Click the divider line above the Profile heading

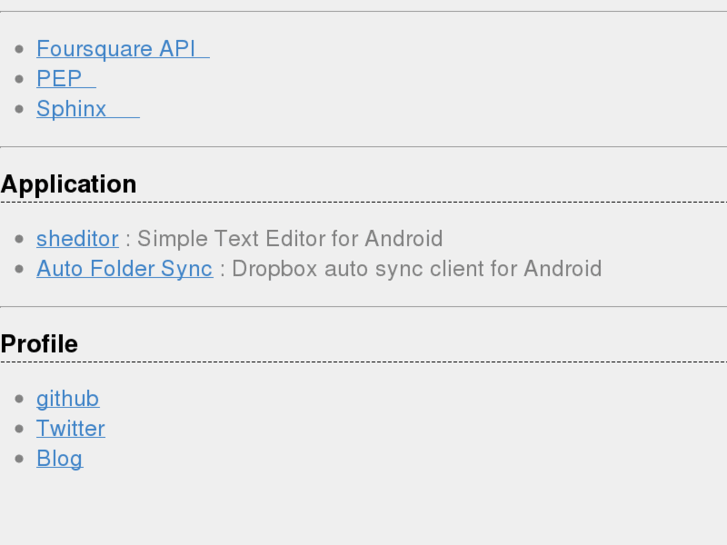363,307
